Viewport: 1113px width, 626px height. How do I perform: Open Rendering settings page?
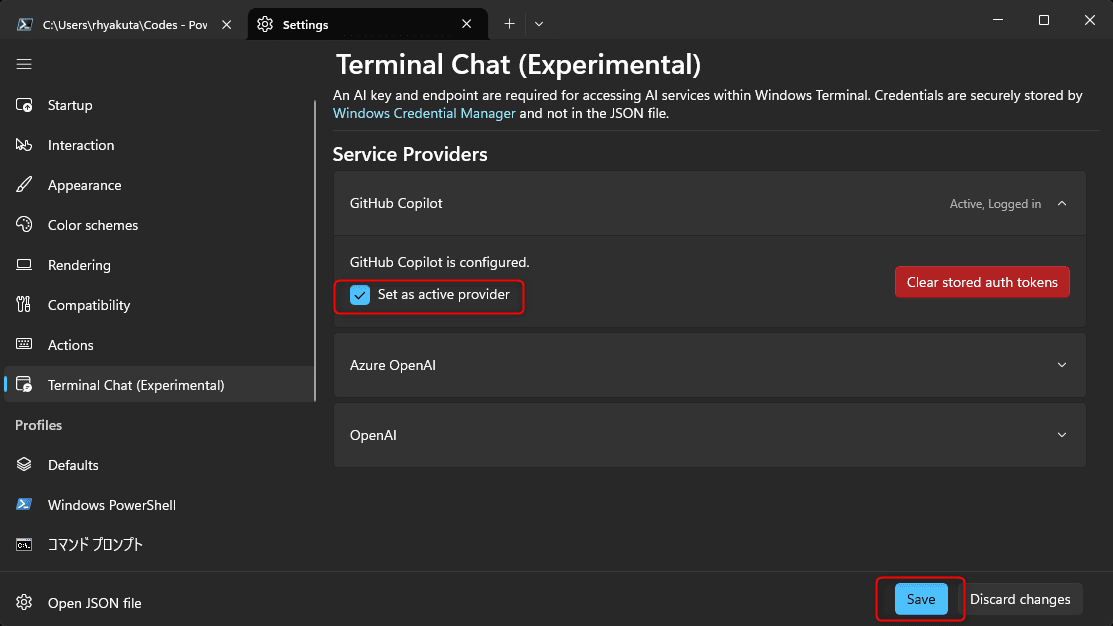click(x=159, y=265)
